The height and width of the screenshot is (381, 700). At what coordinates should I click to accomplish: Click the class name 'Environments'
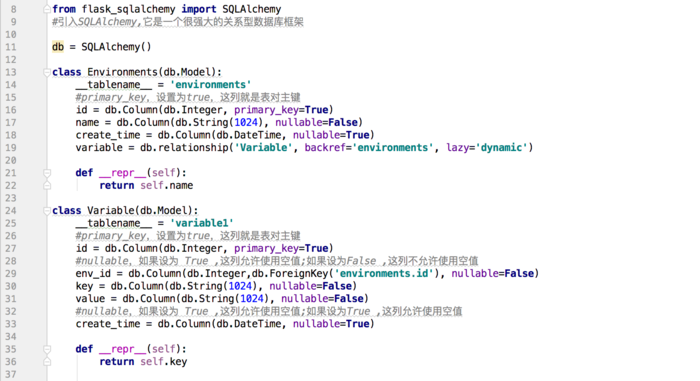[x=122, y=72]
